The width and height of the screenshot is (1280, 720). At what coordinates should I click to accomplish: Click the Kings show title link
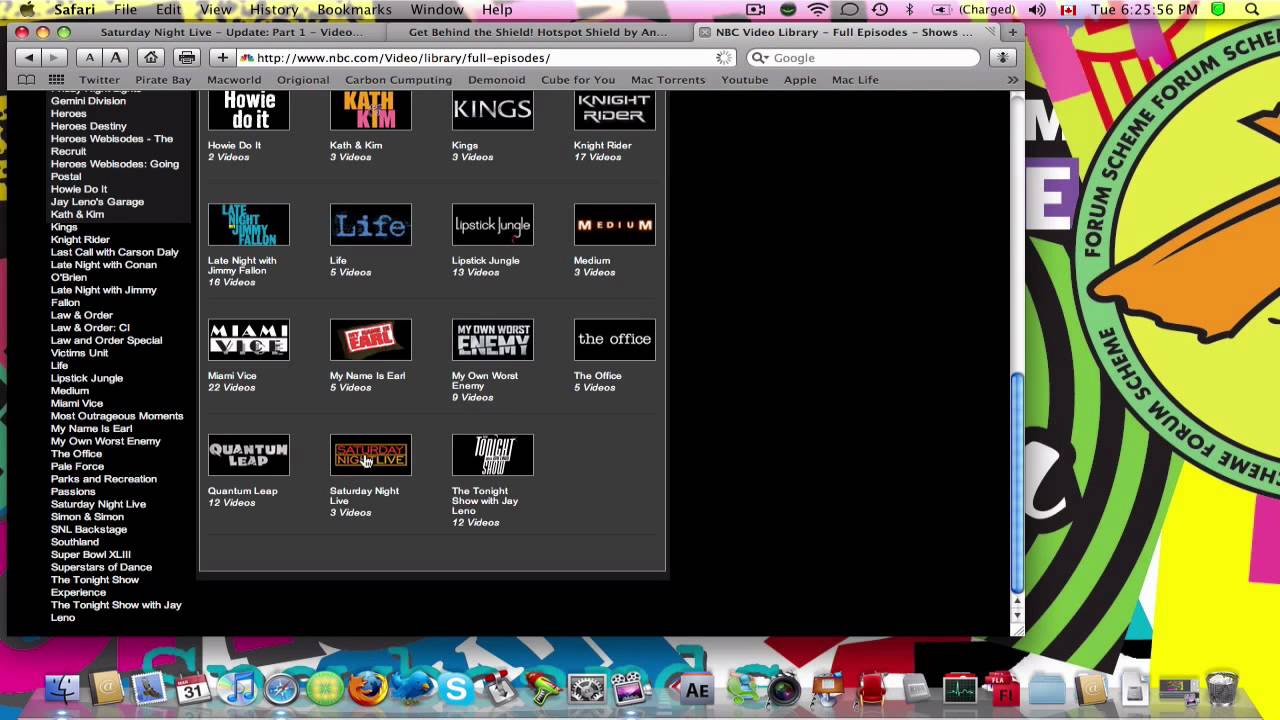[465, 145]
